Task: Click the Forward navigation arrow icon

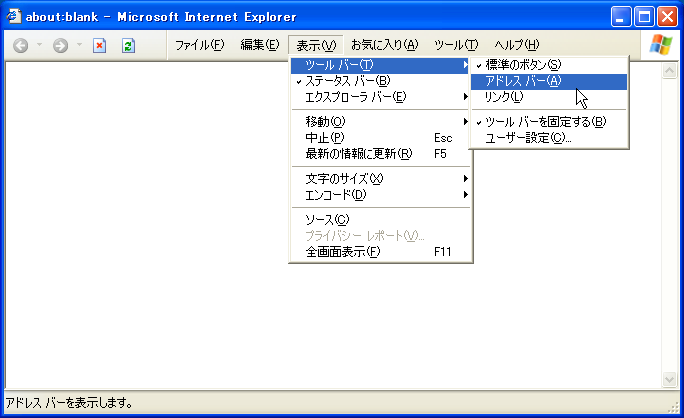Action: point(61,45)
